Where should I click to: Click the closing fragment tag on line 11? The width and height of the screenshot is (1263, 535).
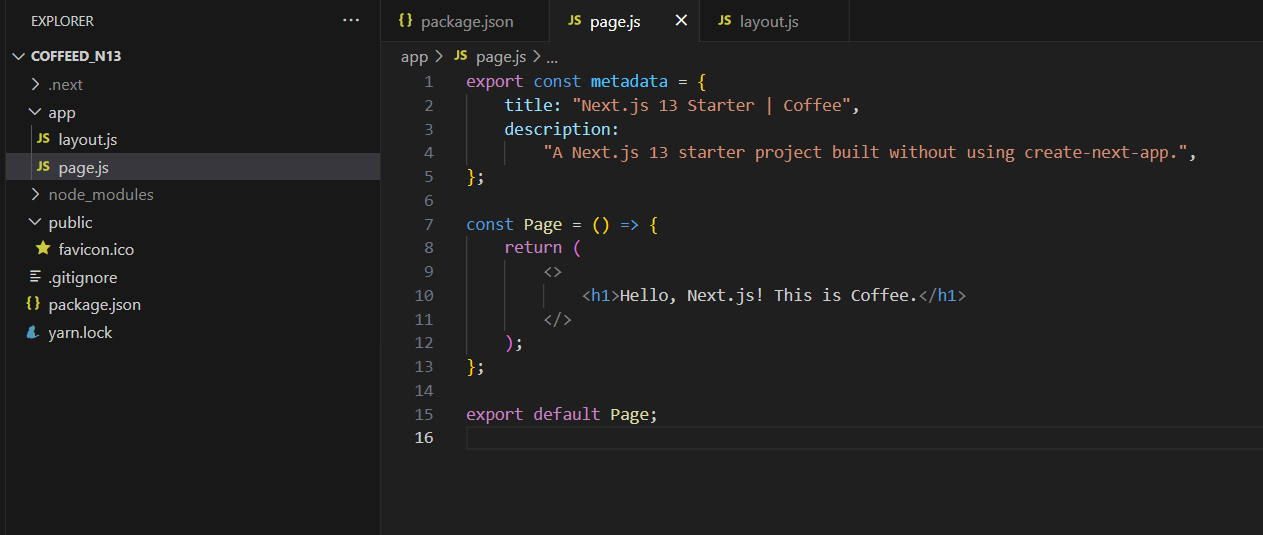[557, 319]
